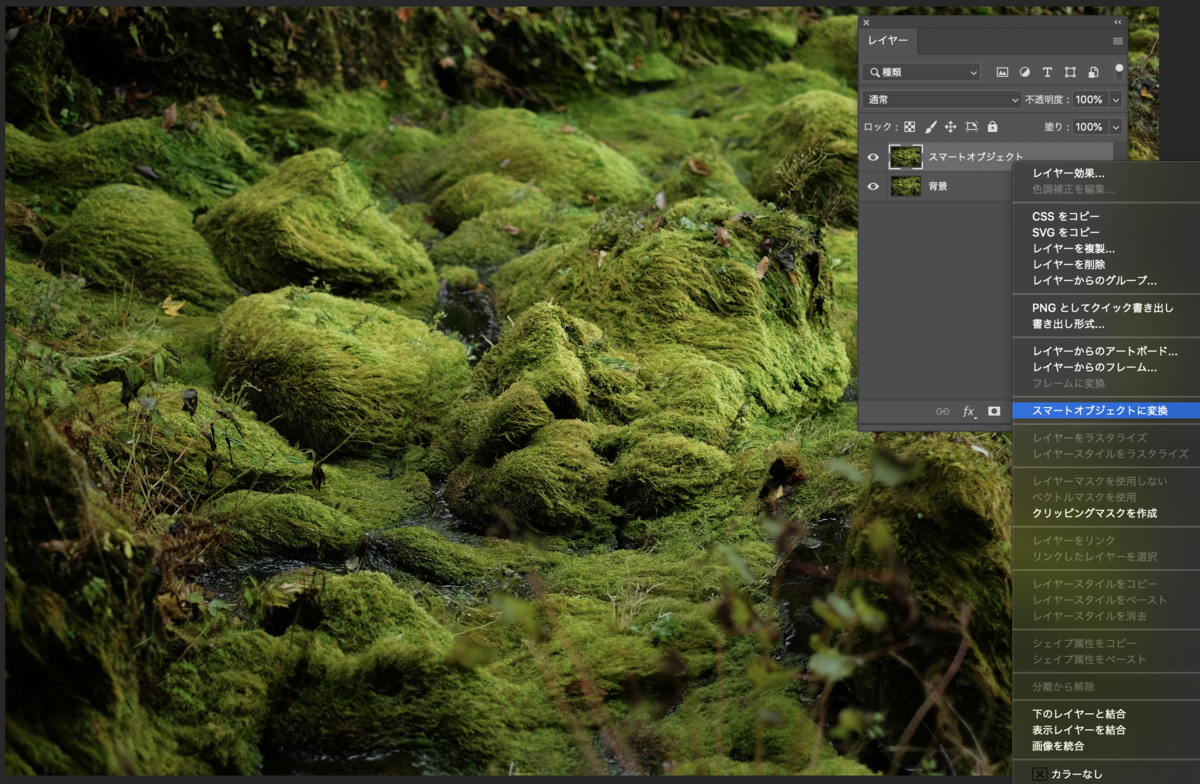Toggle the layer filtering on/off switch
This screenshot has width=1200, height=784.
pyautogui.click(x=1119, y=70)
